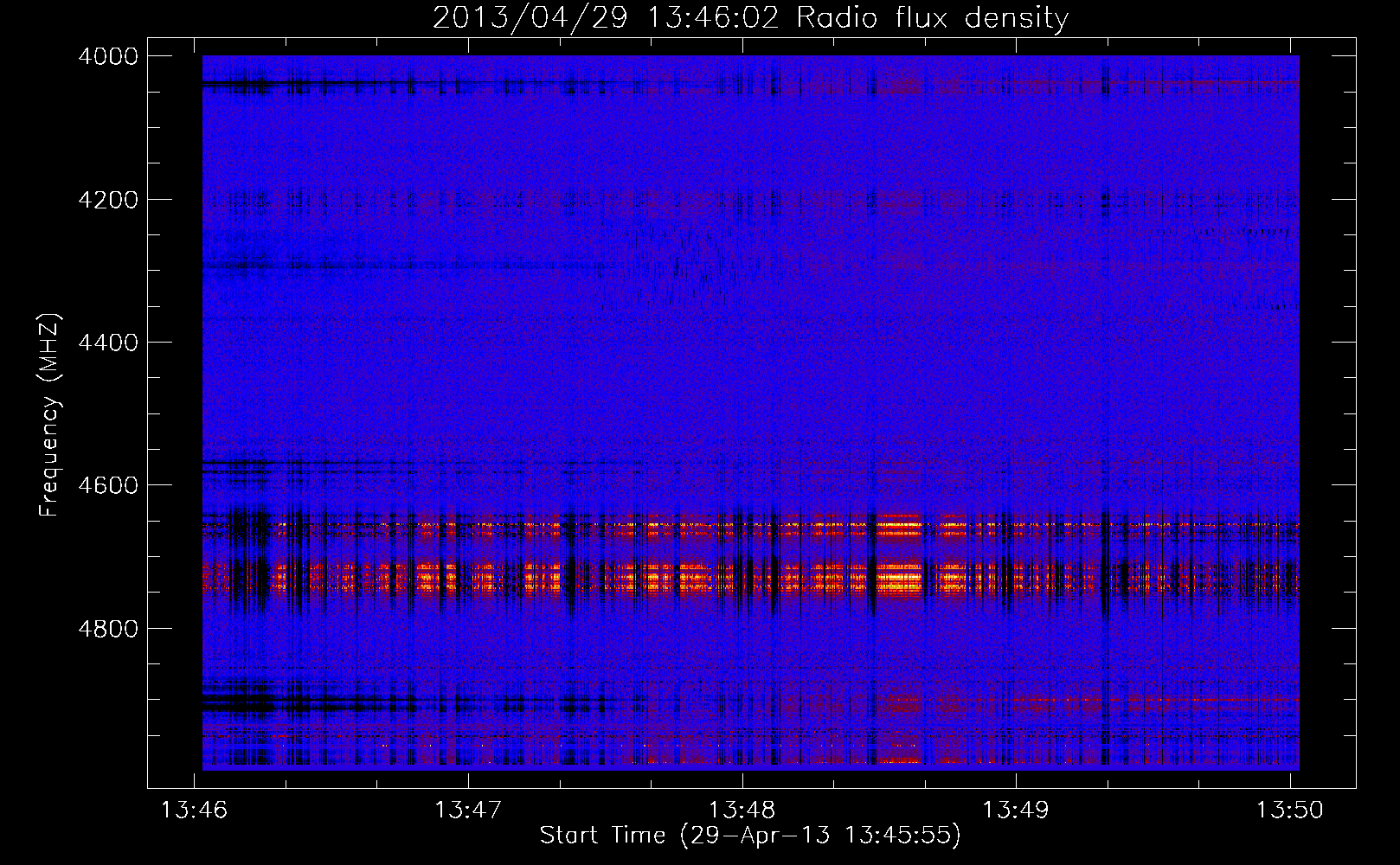Click the "Frequency (MHZ)" axis label

pos(50,415)
